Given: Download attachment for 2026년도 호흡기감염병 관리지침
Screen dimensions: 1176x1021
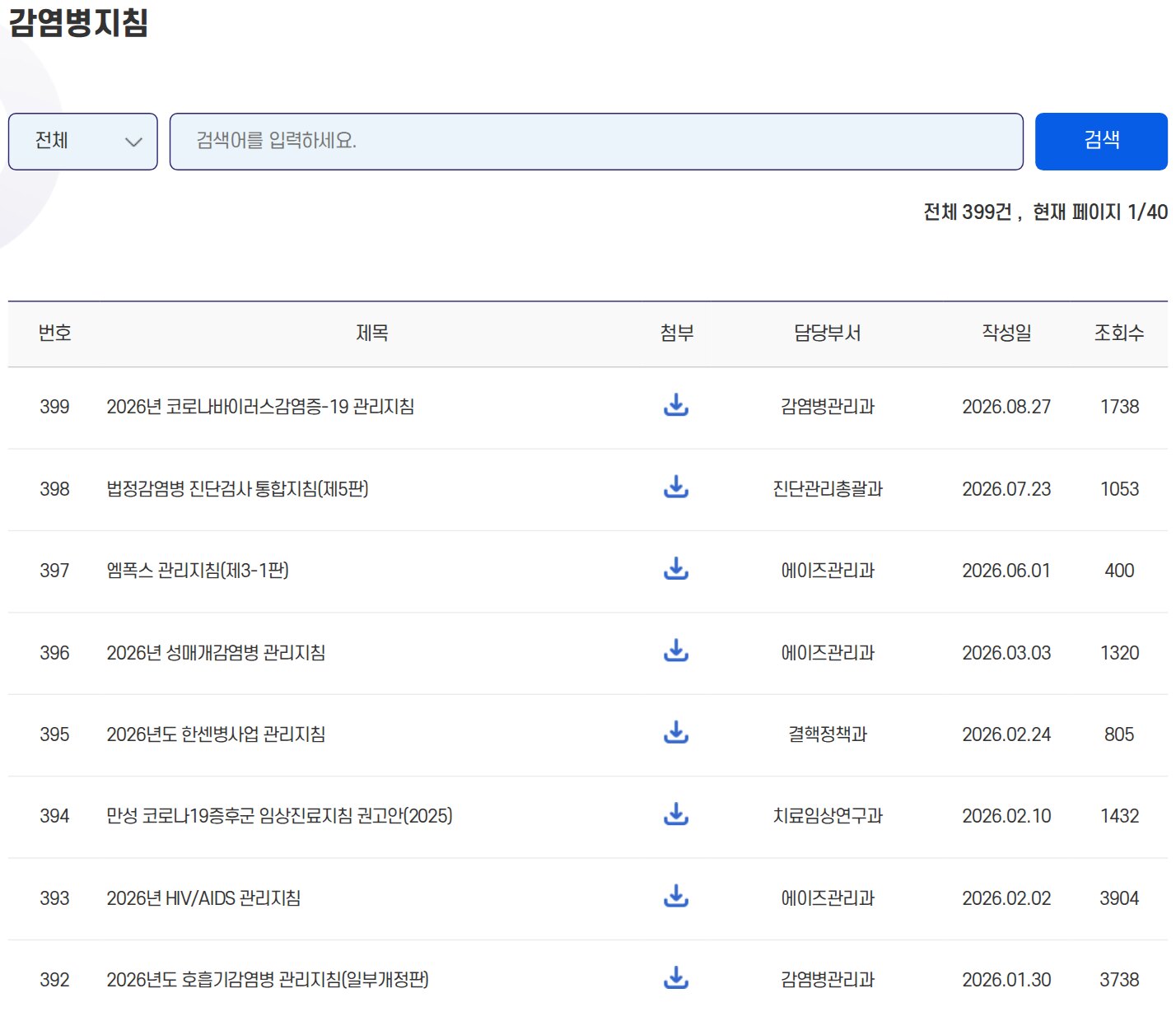Looking at the screenshot, I should click(676, 978).
